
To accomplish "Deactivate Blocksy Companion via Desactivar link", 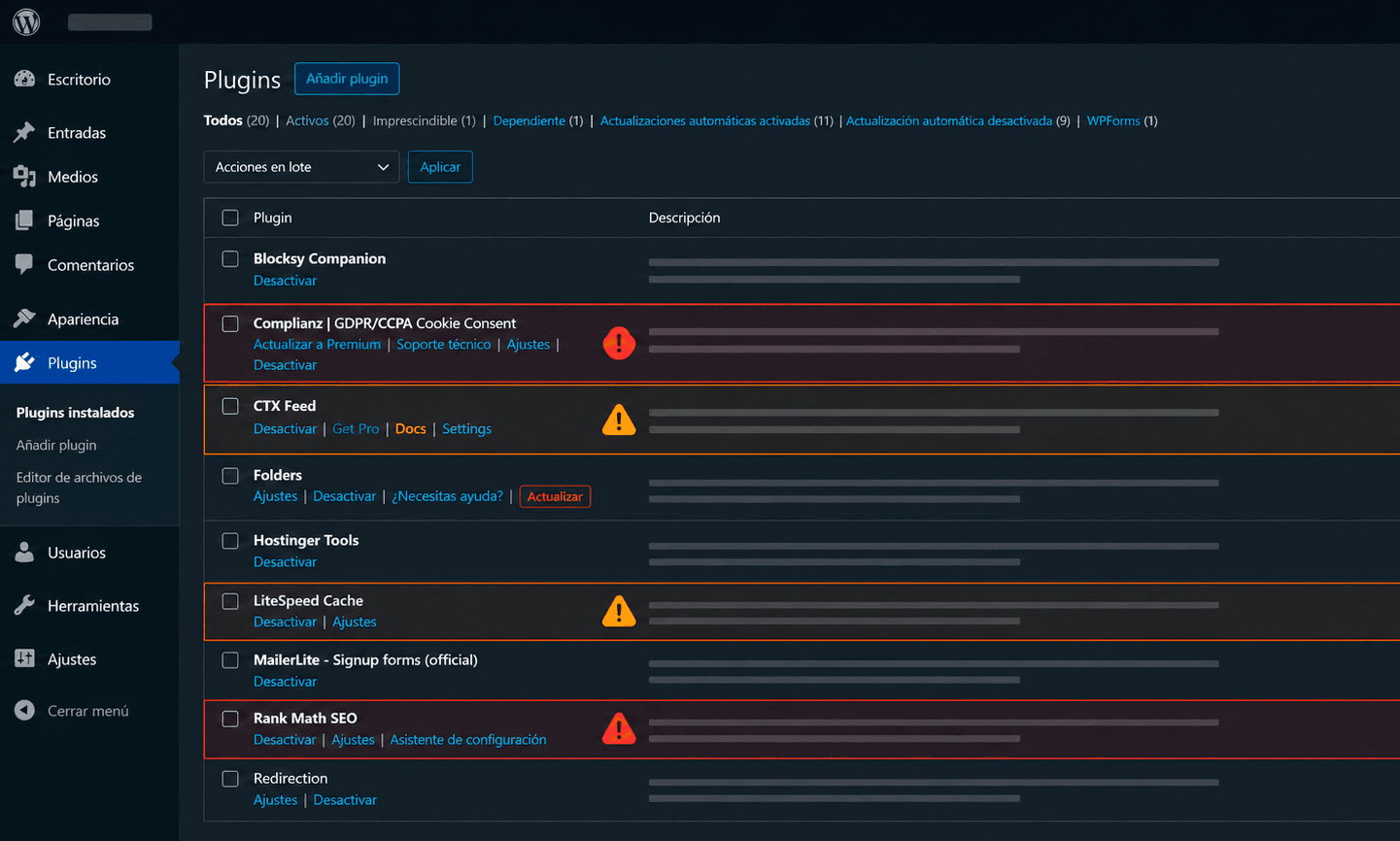I will point(285,281).
